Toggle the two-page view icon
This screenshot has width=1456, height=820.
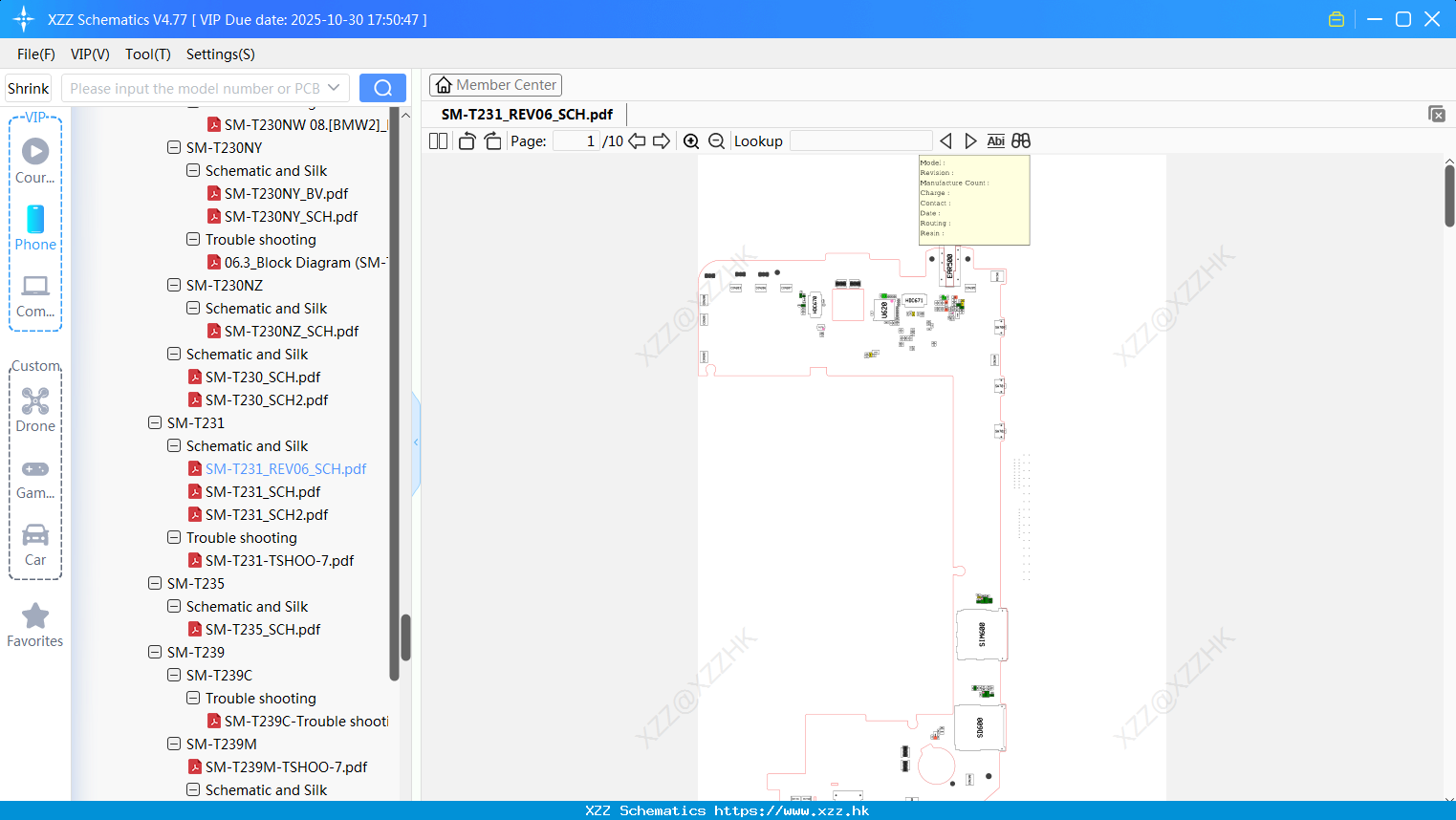click(x=438, y=140)
